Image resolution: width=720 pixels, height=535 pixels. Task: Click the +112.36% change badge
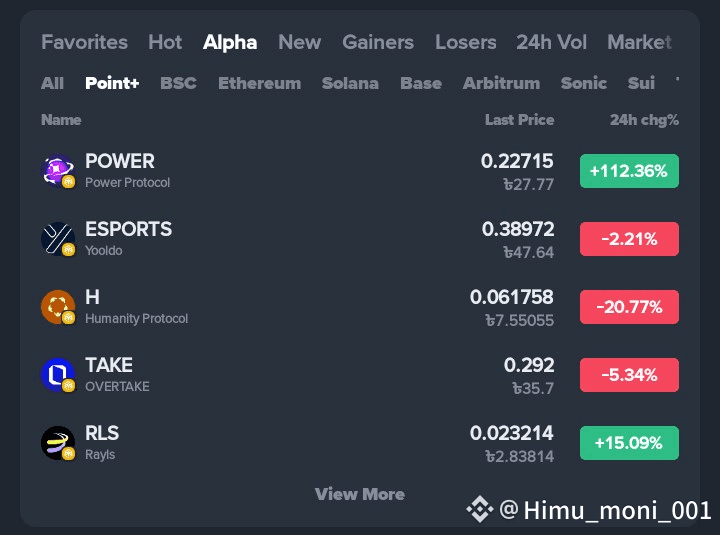(x=629, y=171)
